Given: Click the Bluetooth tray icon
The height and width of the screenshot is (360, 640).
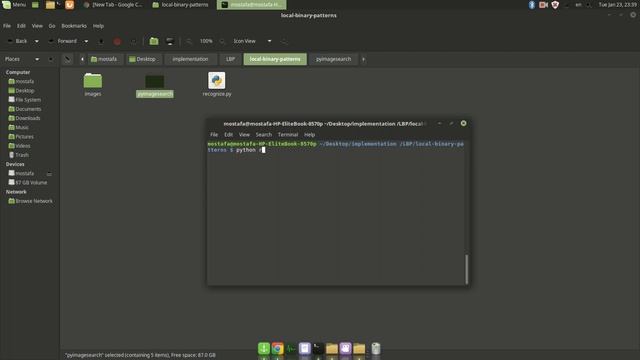Looking at the screenshot, I should pos(531,5).
